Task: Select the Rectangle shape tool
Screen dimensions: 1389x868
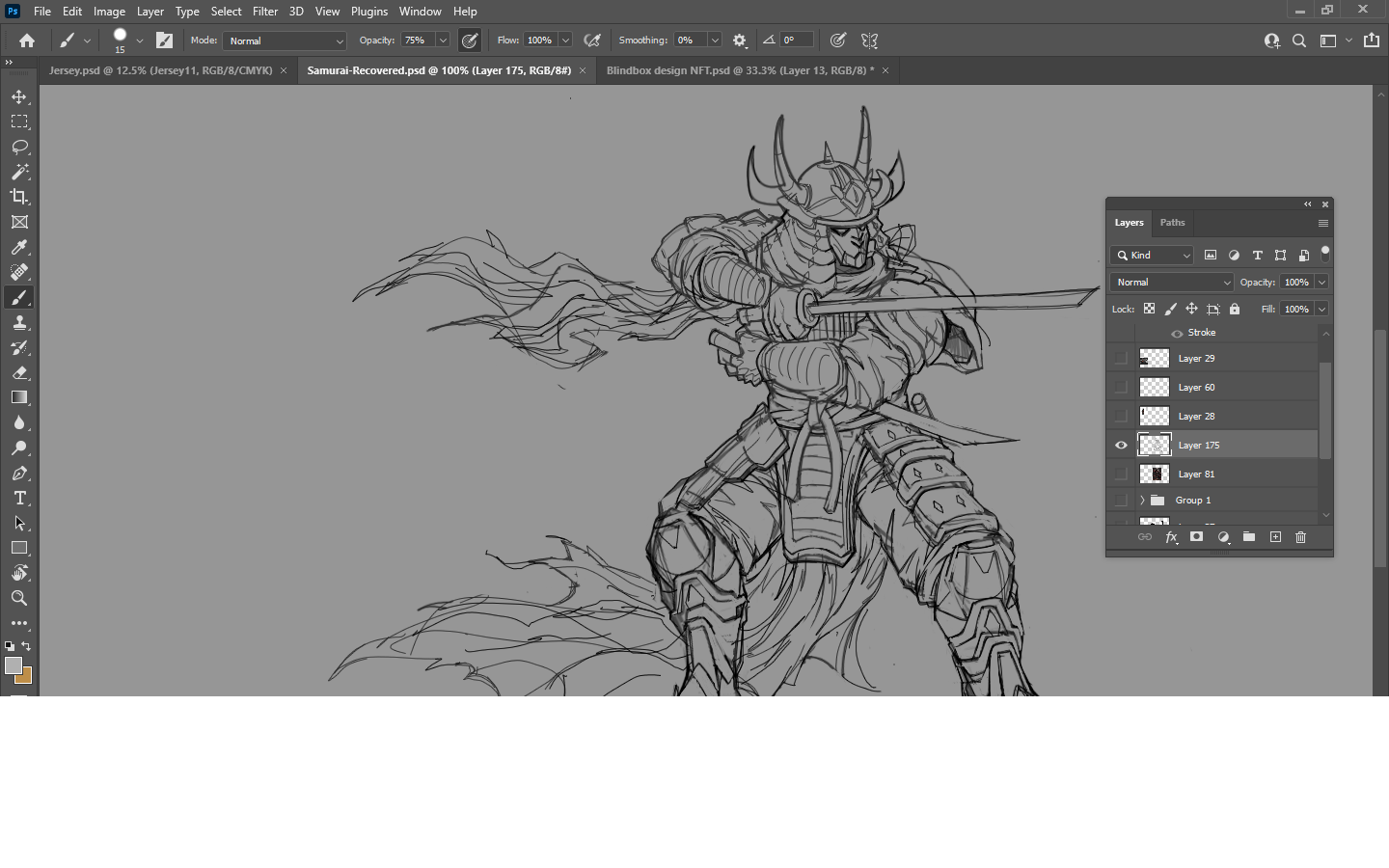Action: [19, 548]
